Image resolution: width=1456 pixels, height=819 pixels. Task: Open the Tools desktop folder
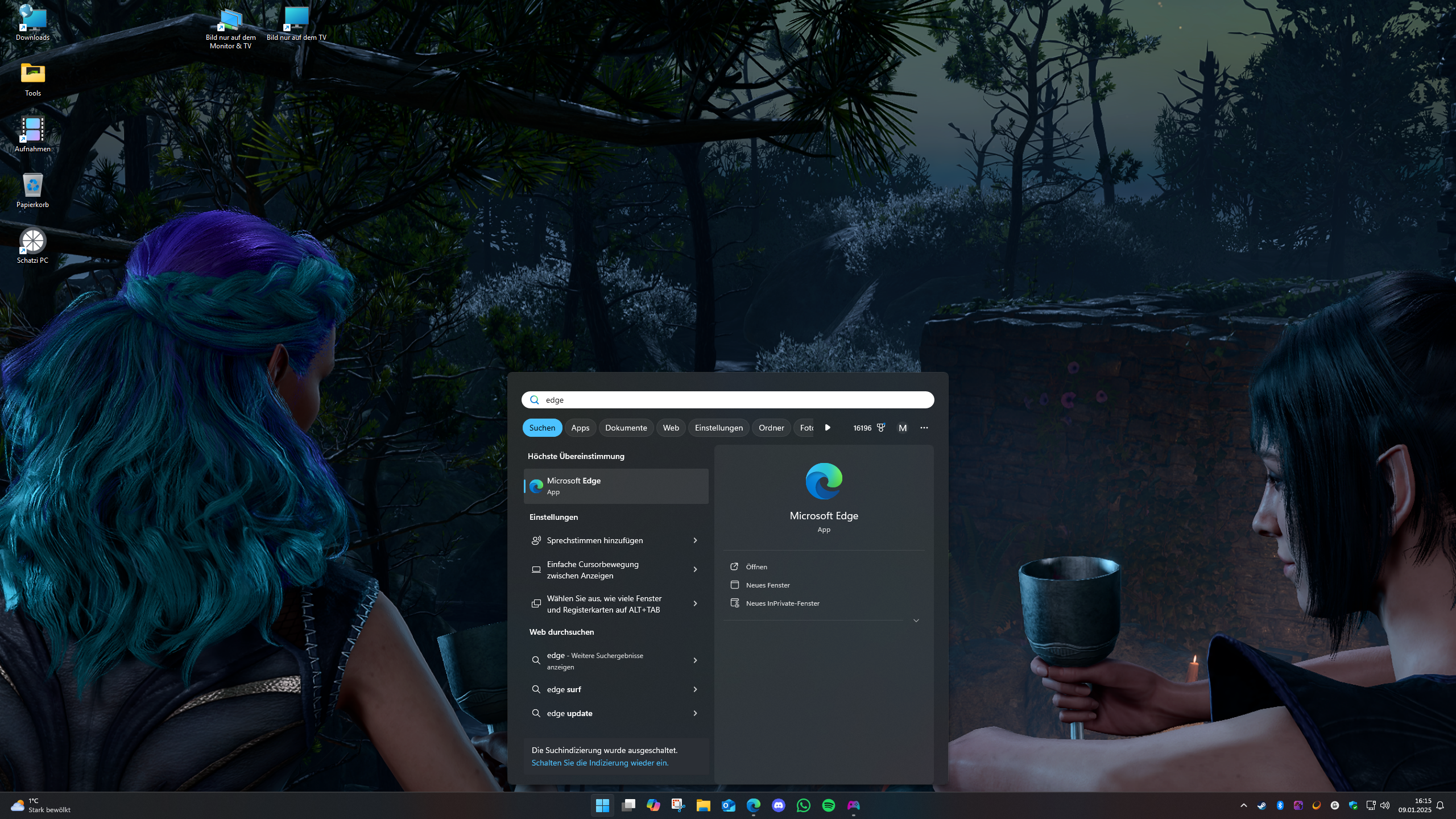click(x=32, y=78)
